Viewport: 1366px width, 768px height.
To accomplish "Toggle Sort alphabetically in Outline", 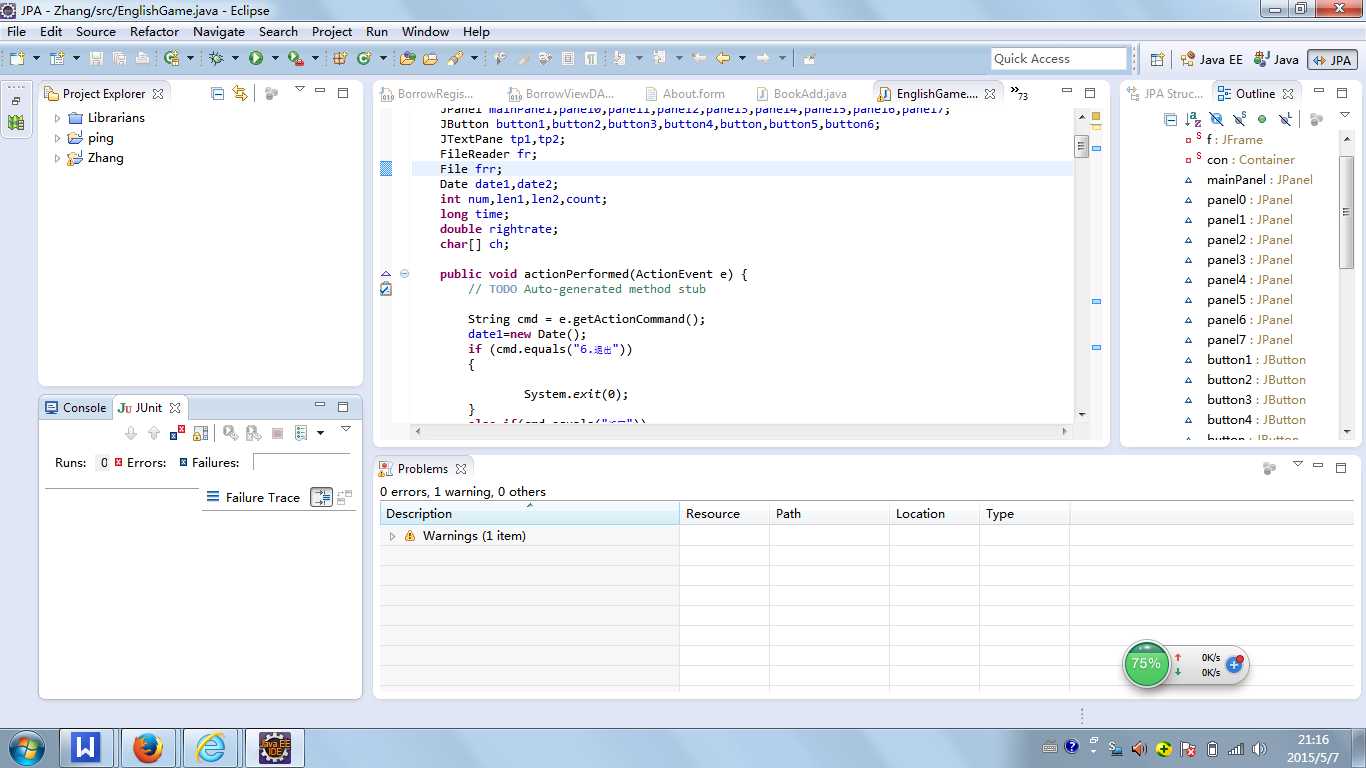I will (x=1193, y=119).
